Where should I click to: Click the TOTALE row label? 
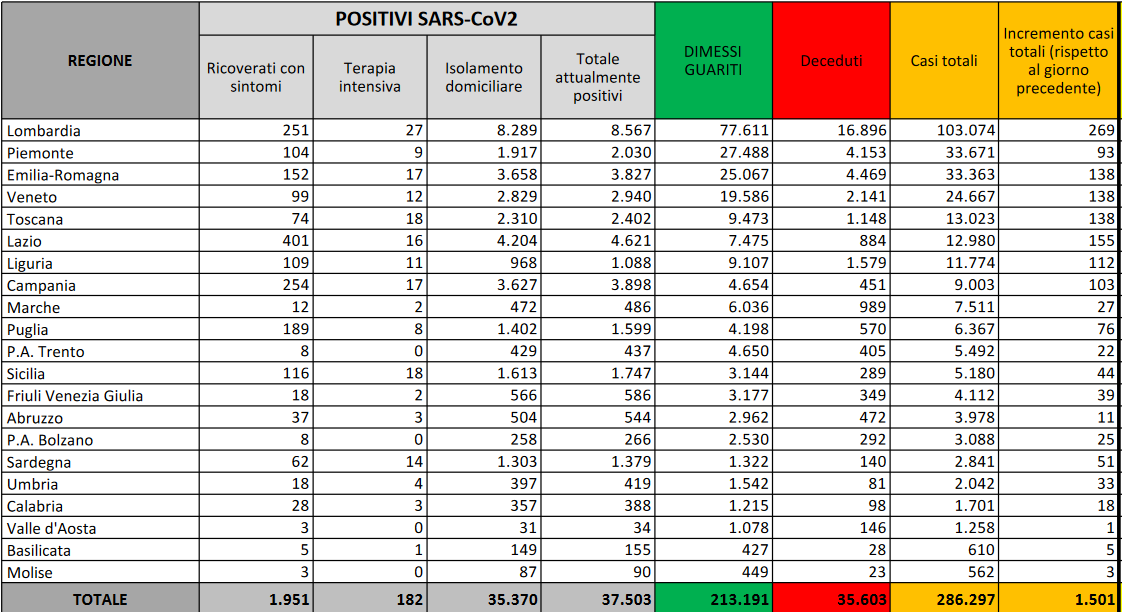coord(100,599)
